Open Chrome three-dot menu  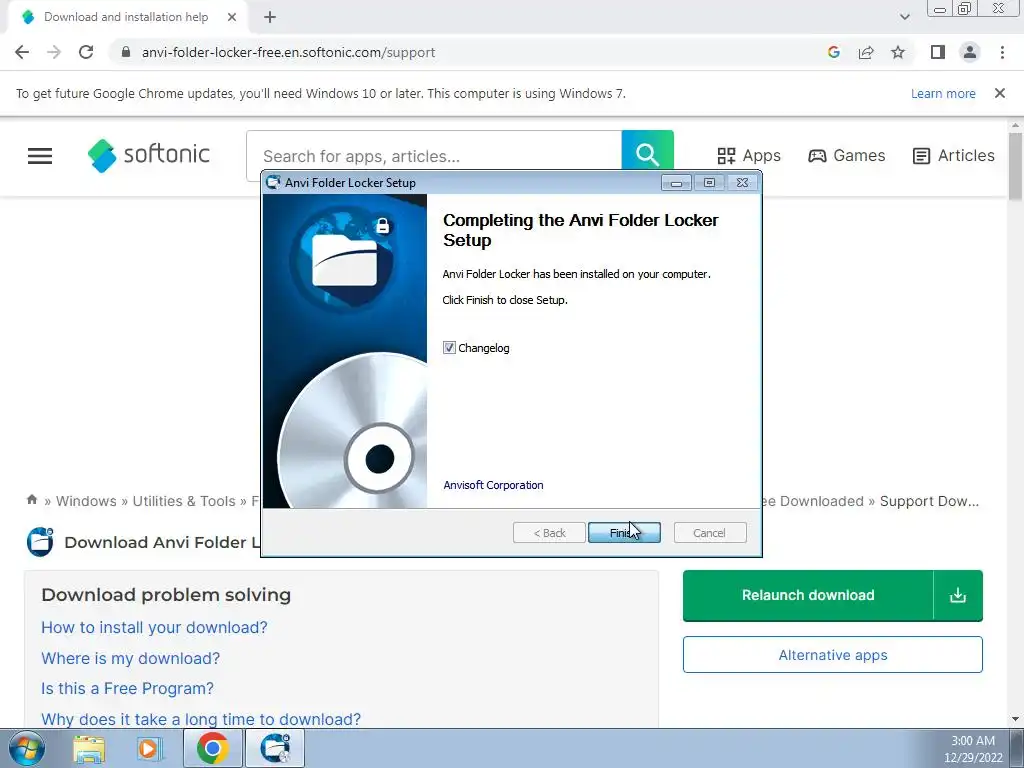click(1002, 52)
